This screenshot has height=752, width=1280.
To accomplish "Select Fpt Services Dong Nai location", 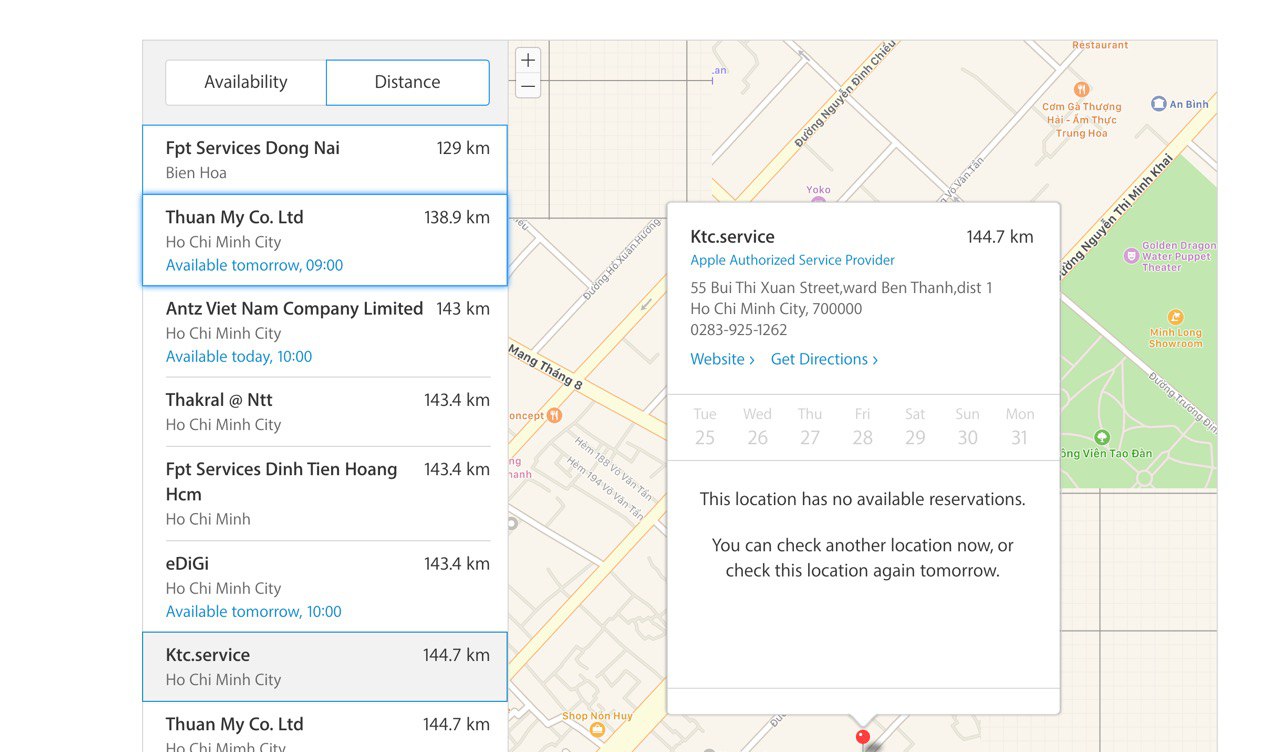I will 325,159.
